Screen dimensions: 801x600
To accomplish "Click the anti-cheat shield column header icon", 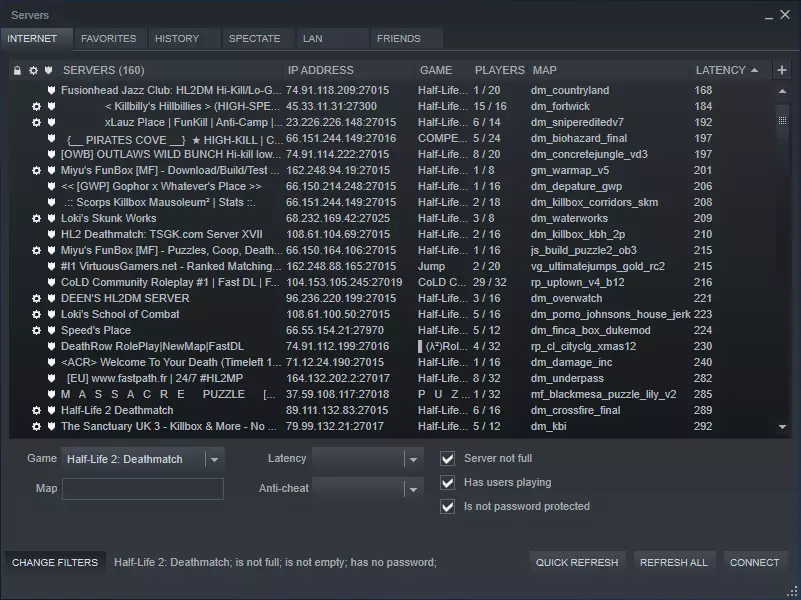I will [x=48, y=71].
